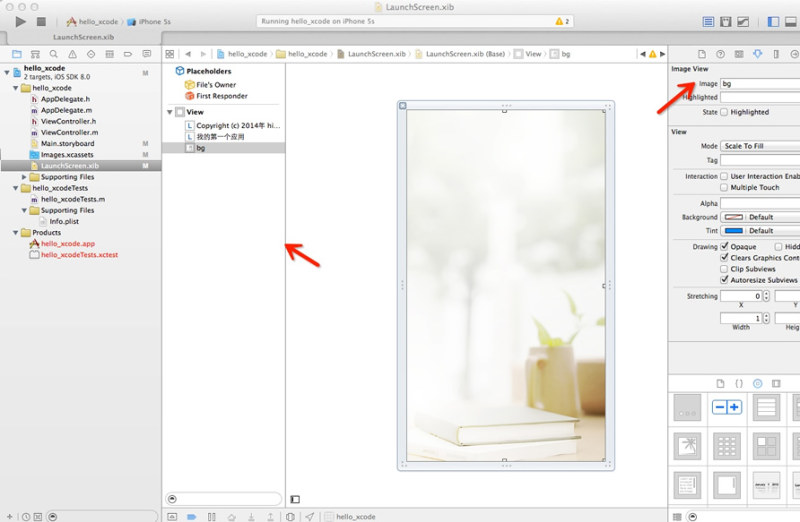This screenshot has height=522, width=800.
Task: Go back in editor history
Action: [188, 54]
